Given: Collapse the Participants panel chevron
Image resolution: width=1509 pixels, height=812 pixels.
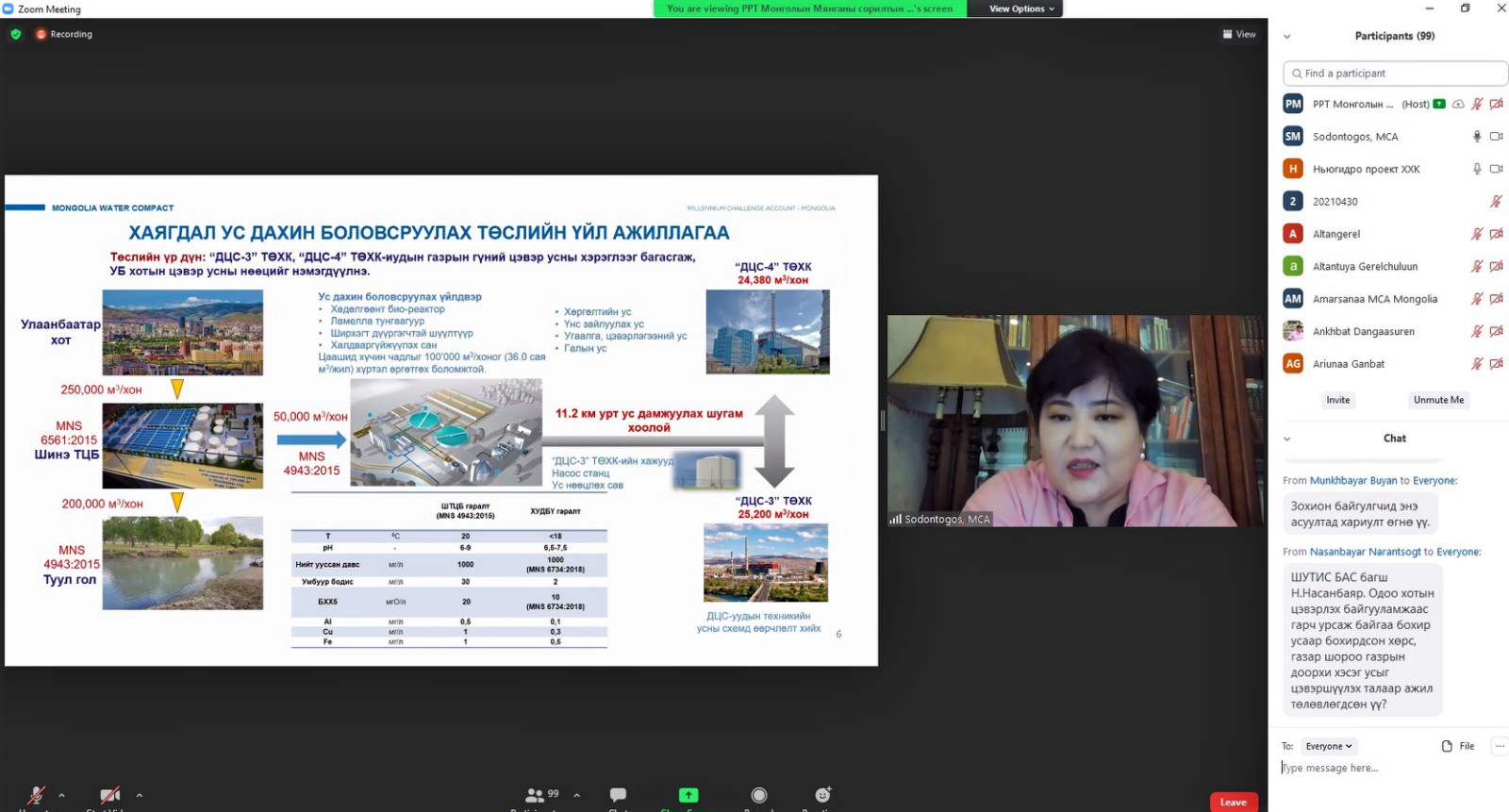Looking at the screenshot, I should tap(1287, 37).
